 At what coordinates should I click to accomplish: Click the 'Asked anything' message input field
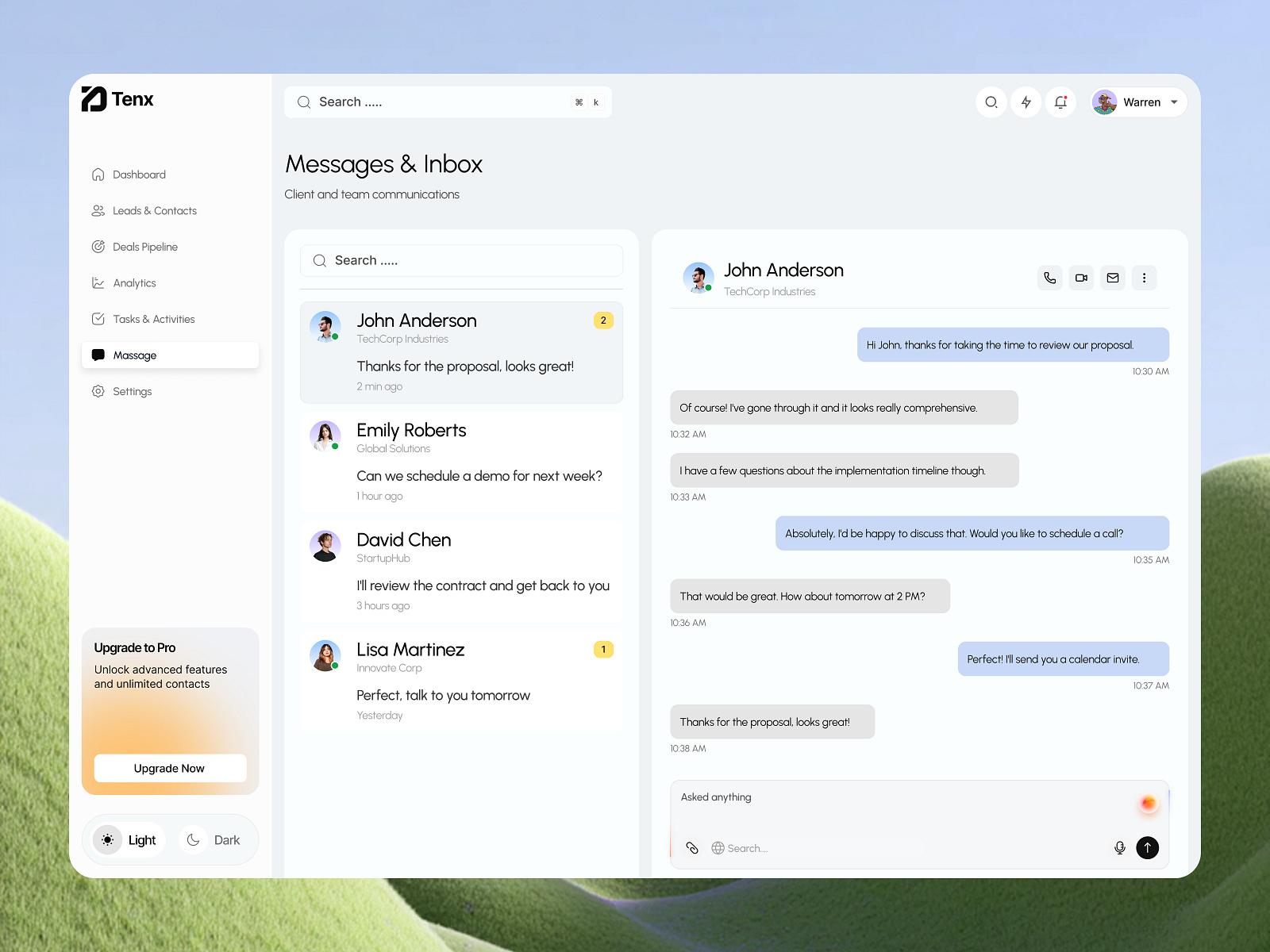(794, 797)
